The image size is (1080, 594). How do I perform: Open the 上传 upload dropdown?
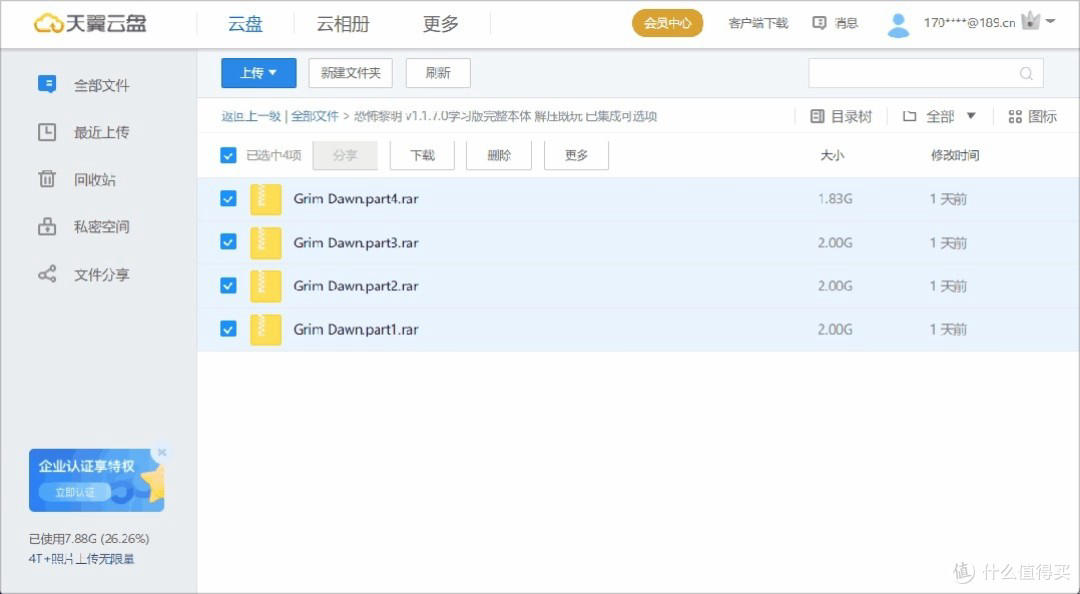pyautogui.click(x=258, y=73)
